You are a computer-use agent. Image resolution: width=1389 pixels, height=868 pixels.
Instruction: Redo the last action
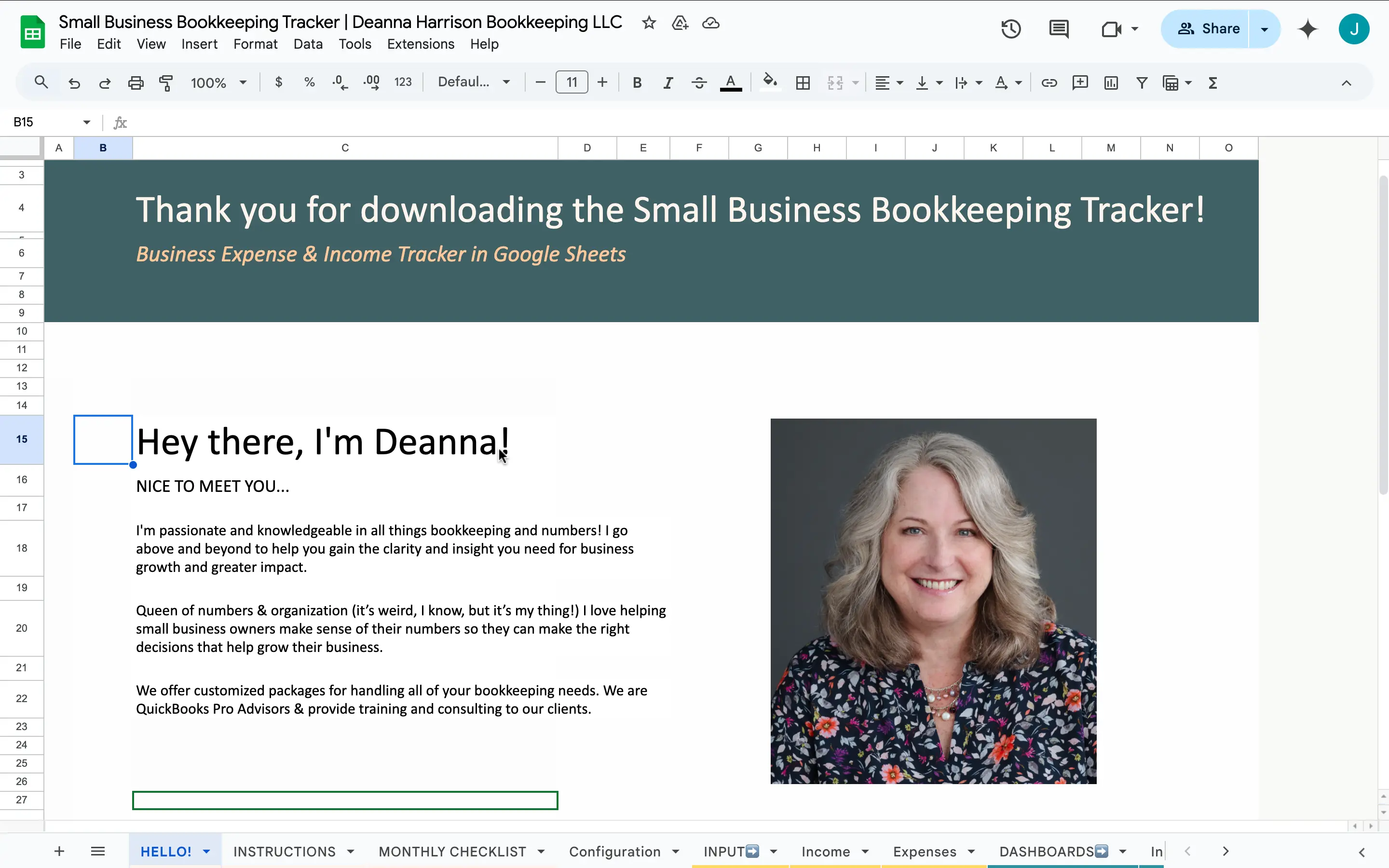click(105, 82)
